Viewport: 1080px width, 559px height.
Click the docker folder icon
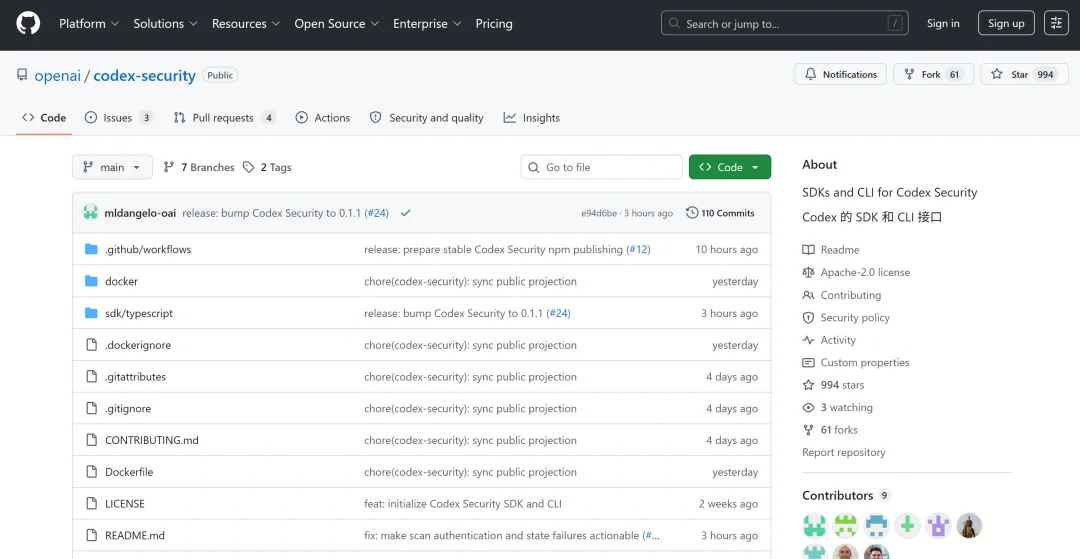tap(91, 281)
